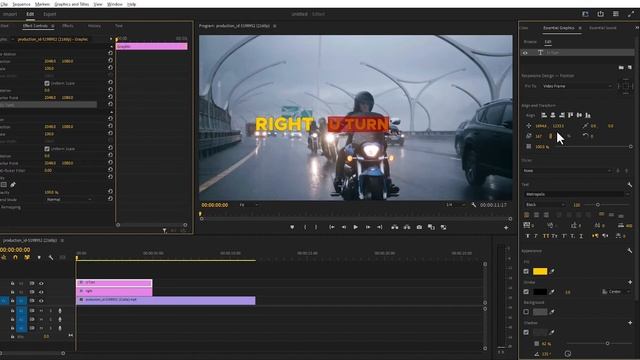Open the playback resolution 1/4 dropdown
Image resolution: width=640 pixels, height=360 pixels.
coord(455,205)
